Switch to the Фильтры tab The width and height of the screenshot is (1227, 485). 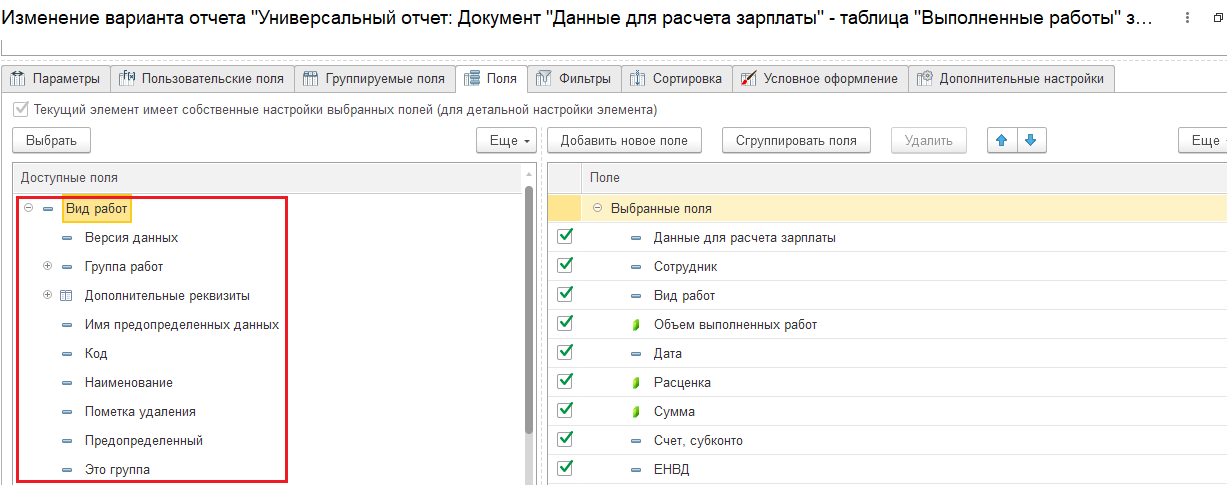coord(575,79)
